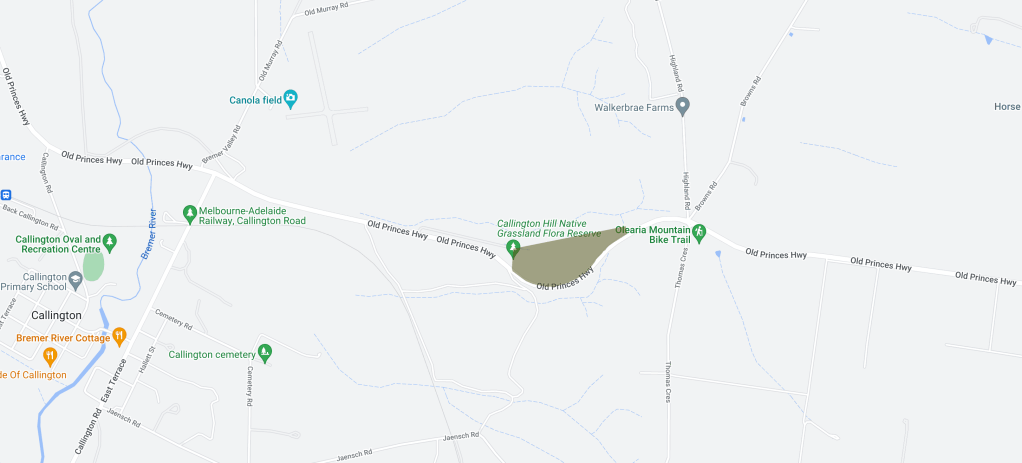Select the Melbourne-Adelaide Railway park pin
The image size is (1022, 463).
[190, 214]
